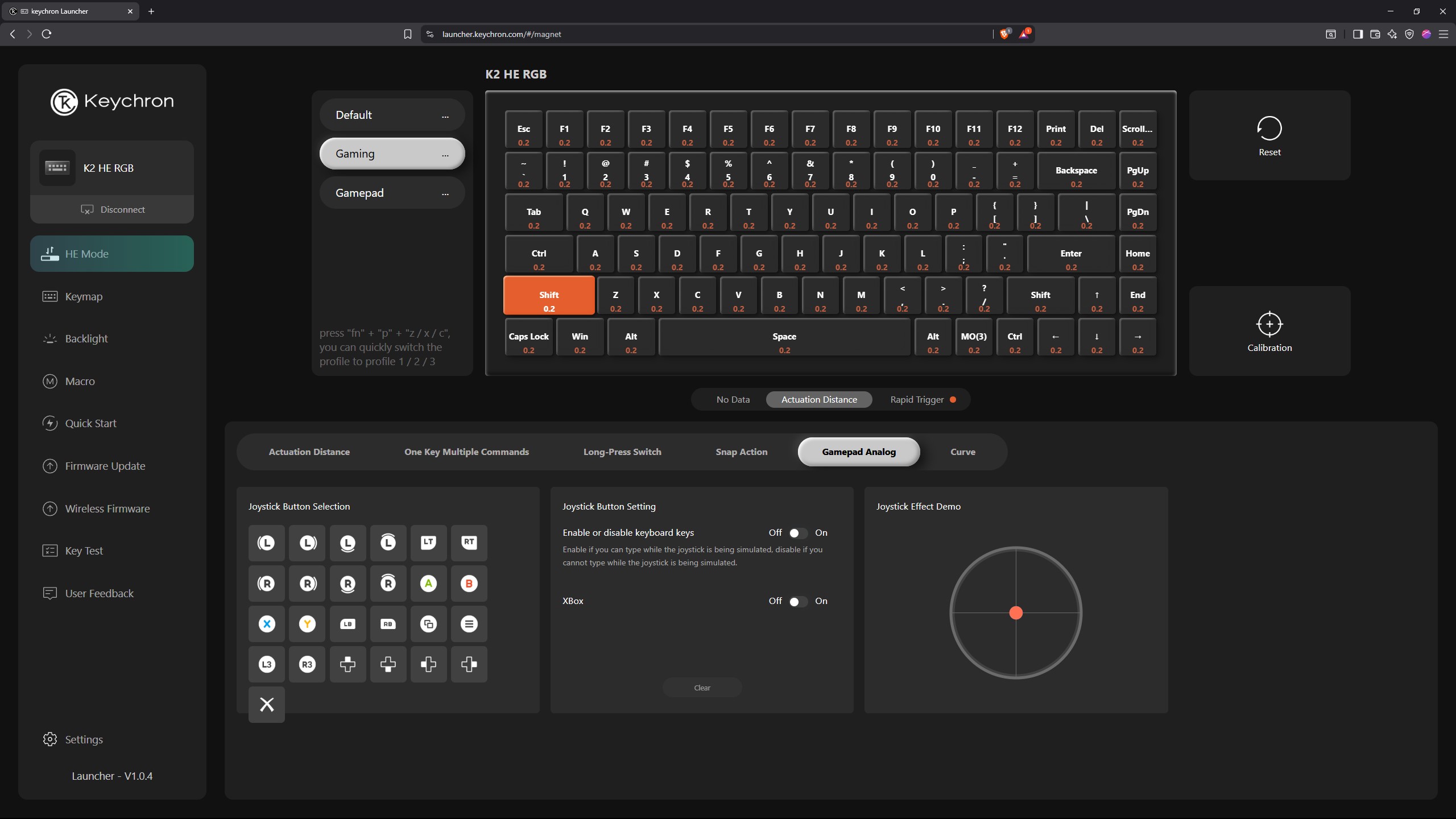Select the LT trigger joystick button

[428, 542]
